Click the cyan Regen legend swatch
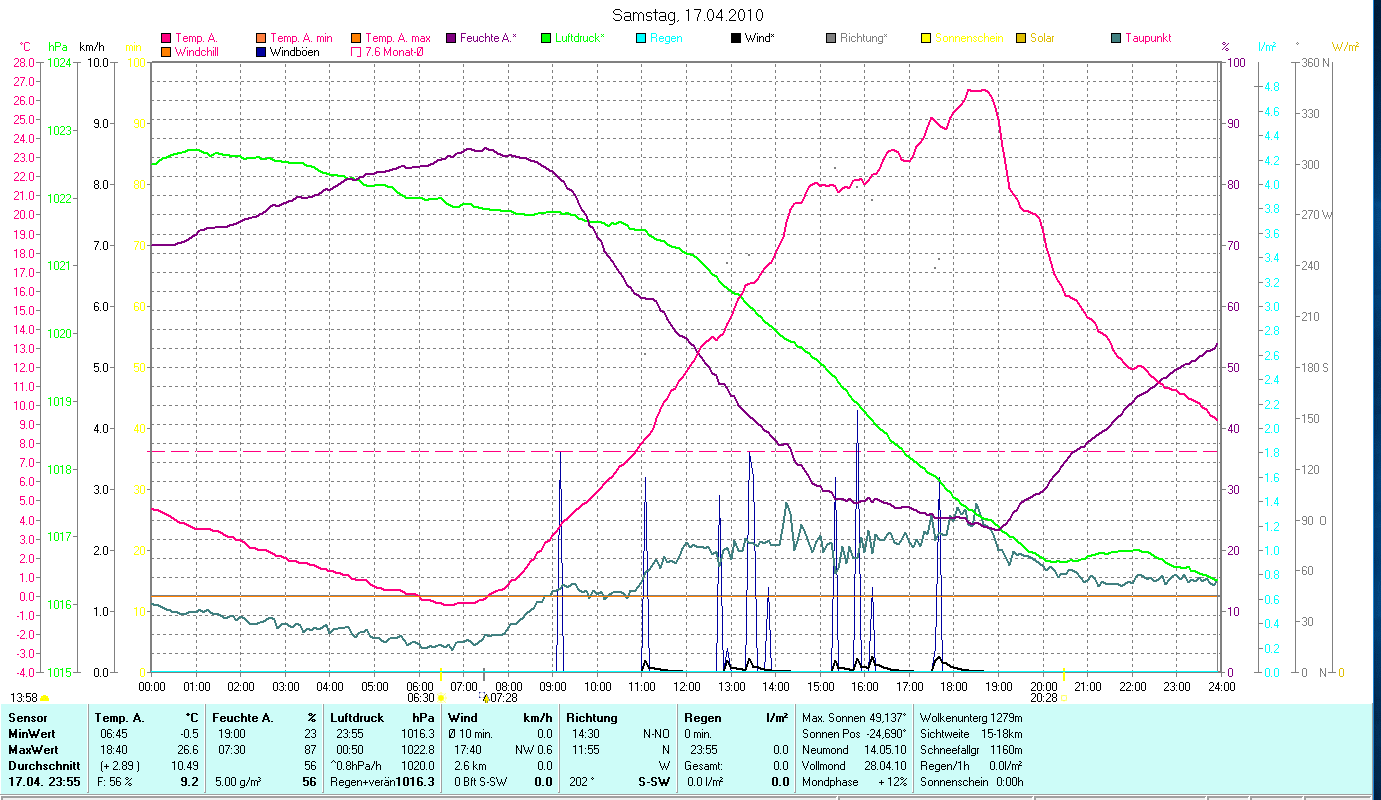Image resolution: width=1381 pixels, height=800 pixels. tap(640, 38)
